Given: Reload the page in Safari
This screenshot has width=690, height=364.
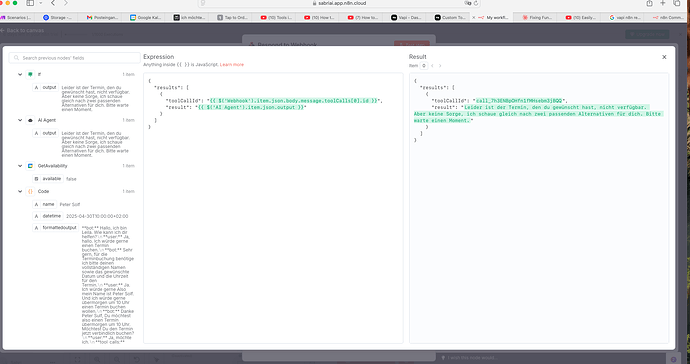Looking at the screenshot, I should click(476, 3).
